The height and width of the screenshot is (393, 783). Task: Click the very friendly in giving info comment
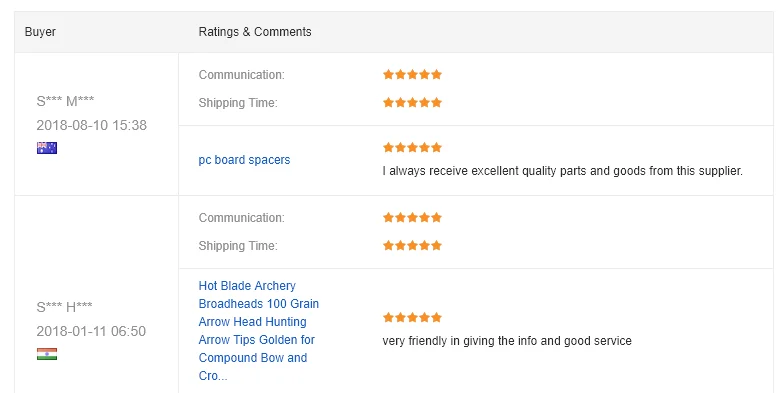click(x=507, y=341)
